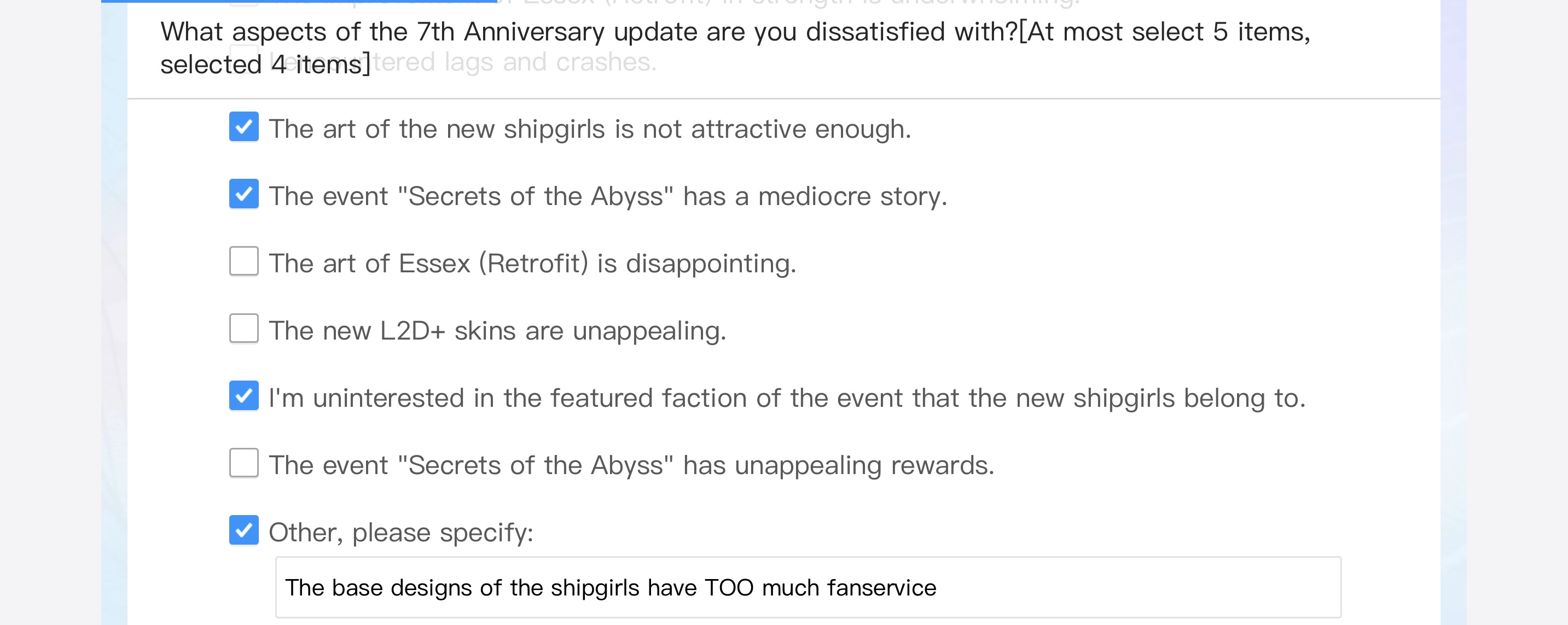Click the label text about Essex (Retrofit) art
This screenshot has width=1568, height=625.
click(533, 264)
